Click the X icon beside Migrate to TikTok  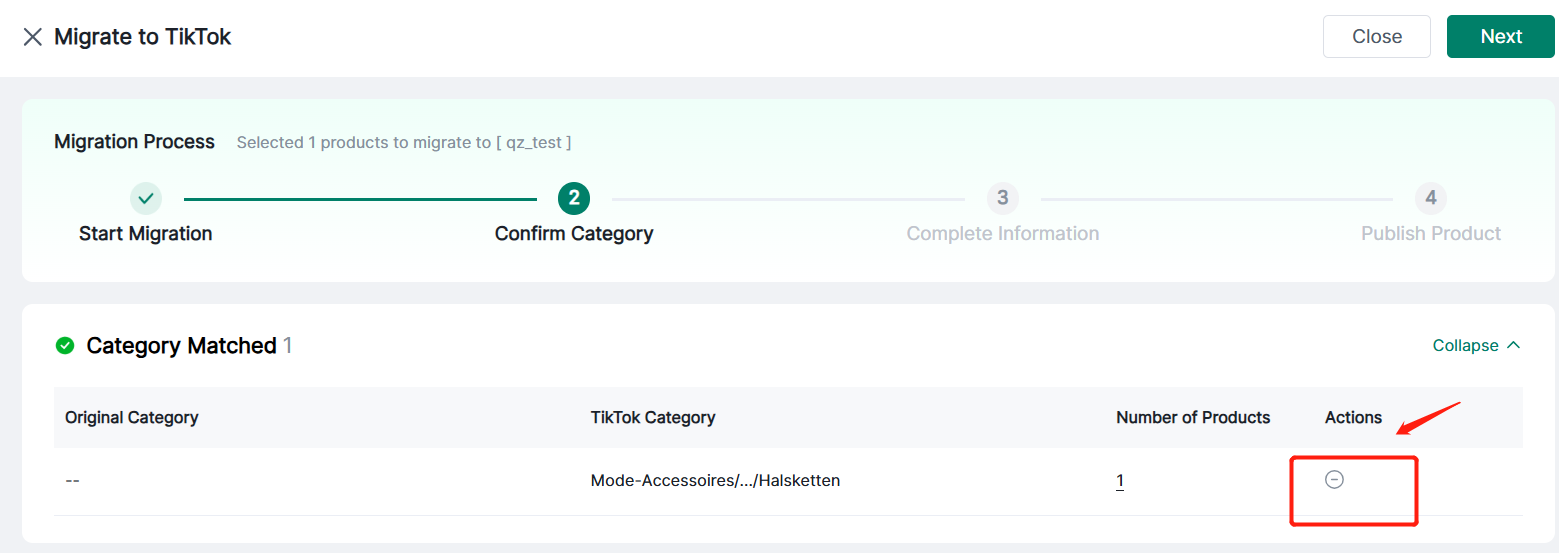tap(33, 37)
